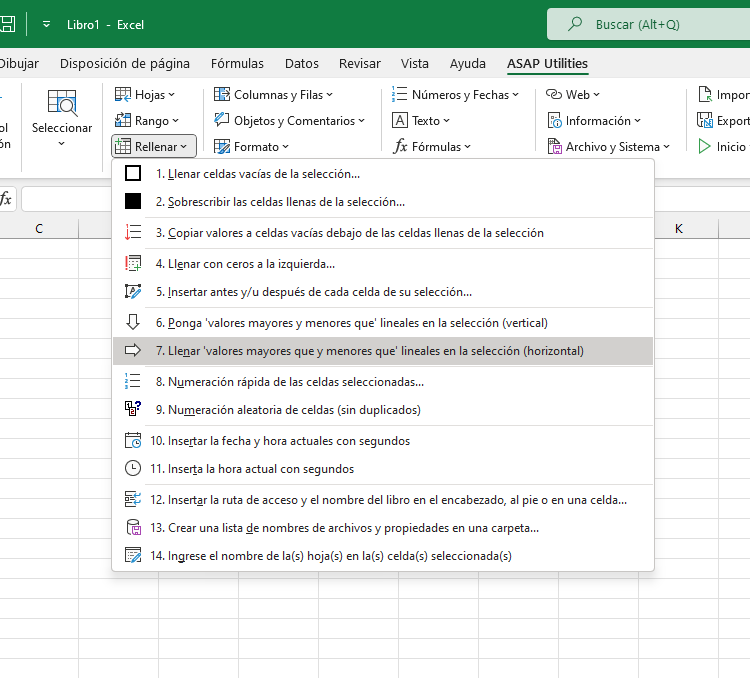Viewport: 750px width, 678px height.
Task: Open the Información dropdown
Action: pos(594,121)
